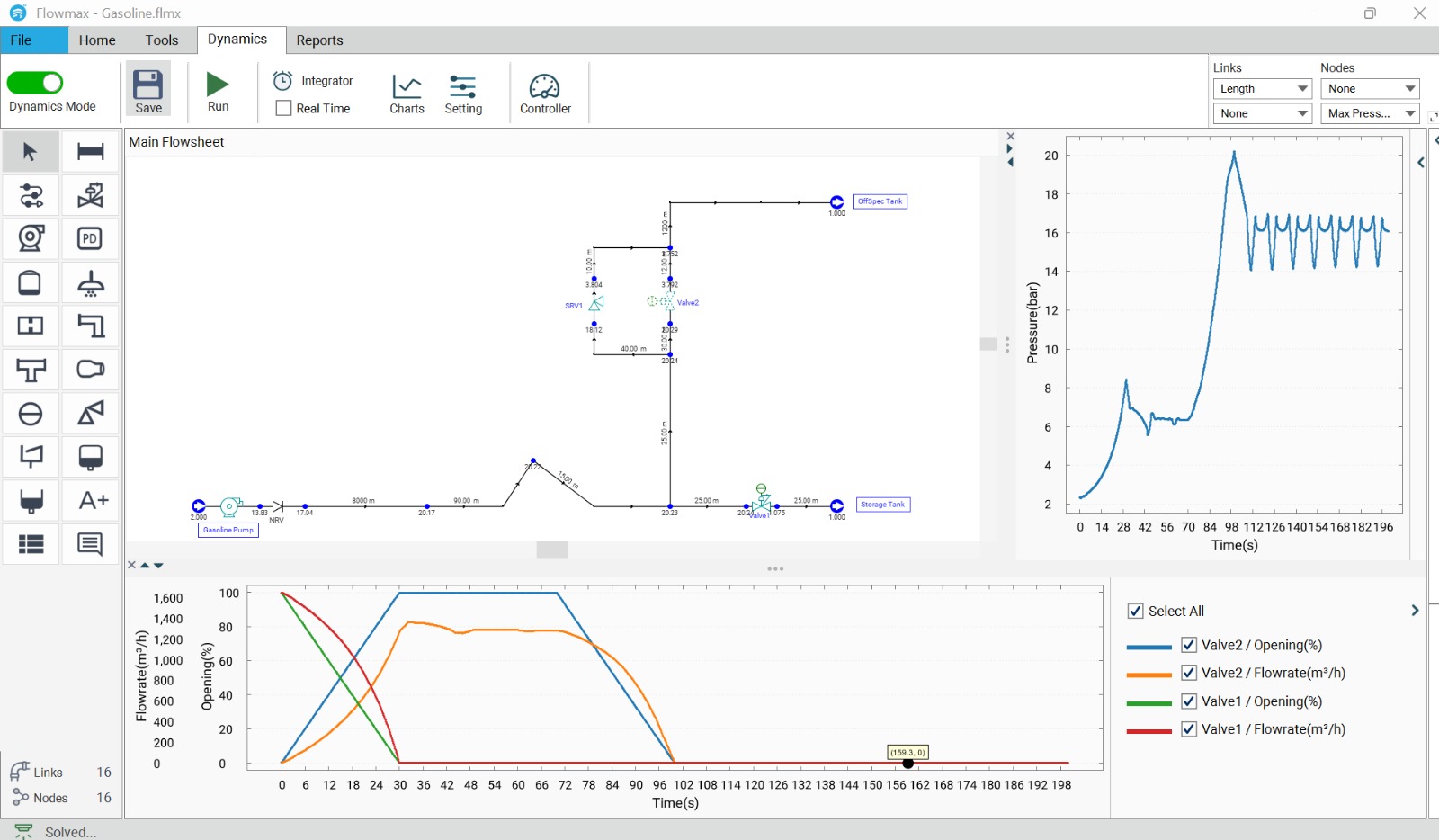1439x840 pixels.
Task: Open the Nodes Max Press dropdown
Action: [1370, 113]
